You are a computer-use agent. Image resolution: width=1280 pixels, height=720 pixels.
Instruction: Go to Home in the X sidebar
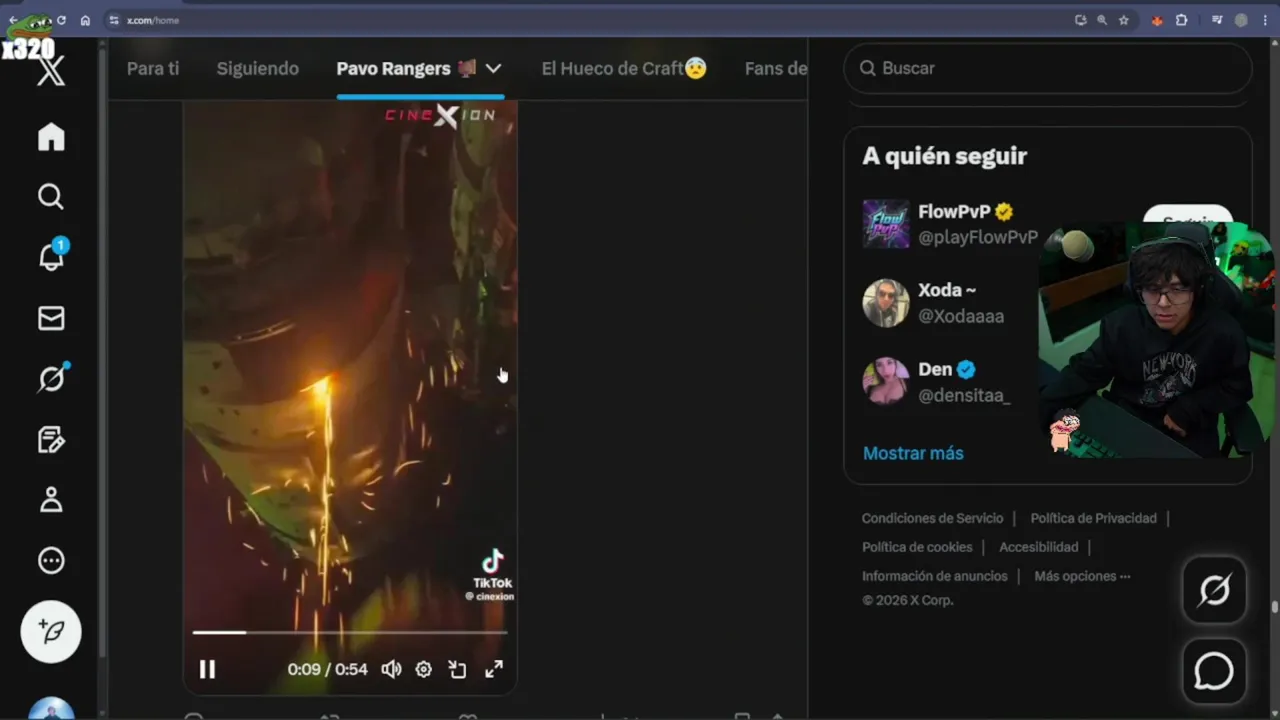click(51, 137)
